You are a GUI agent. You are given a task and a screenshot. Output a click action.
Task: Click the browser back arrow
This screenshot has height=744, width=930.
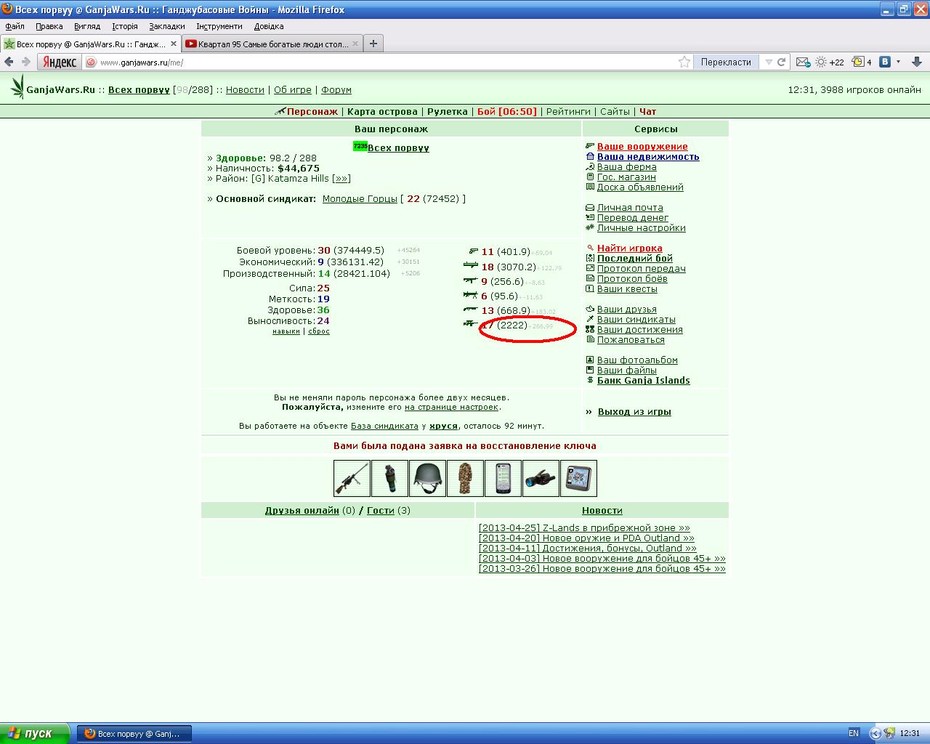[9, 62]
